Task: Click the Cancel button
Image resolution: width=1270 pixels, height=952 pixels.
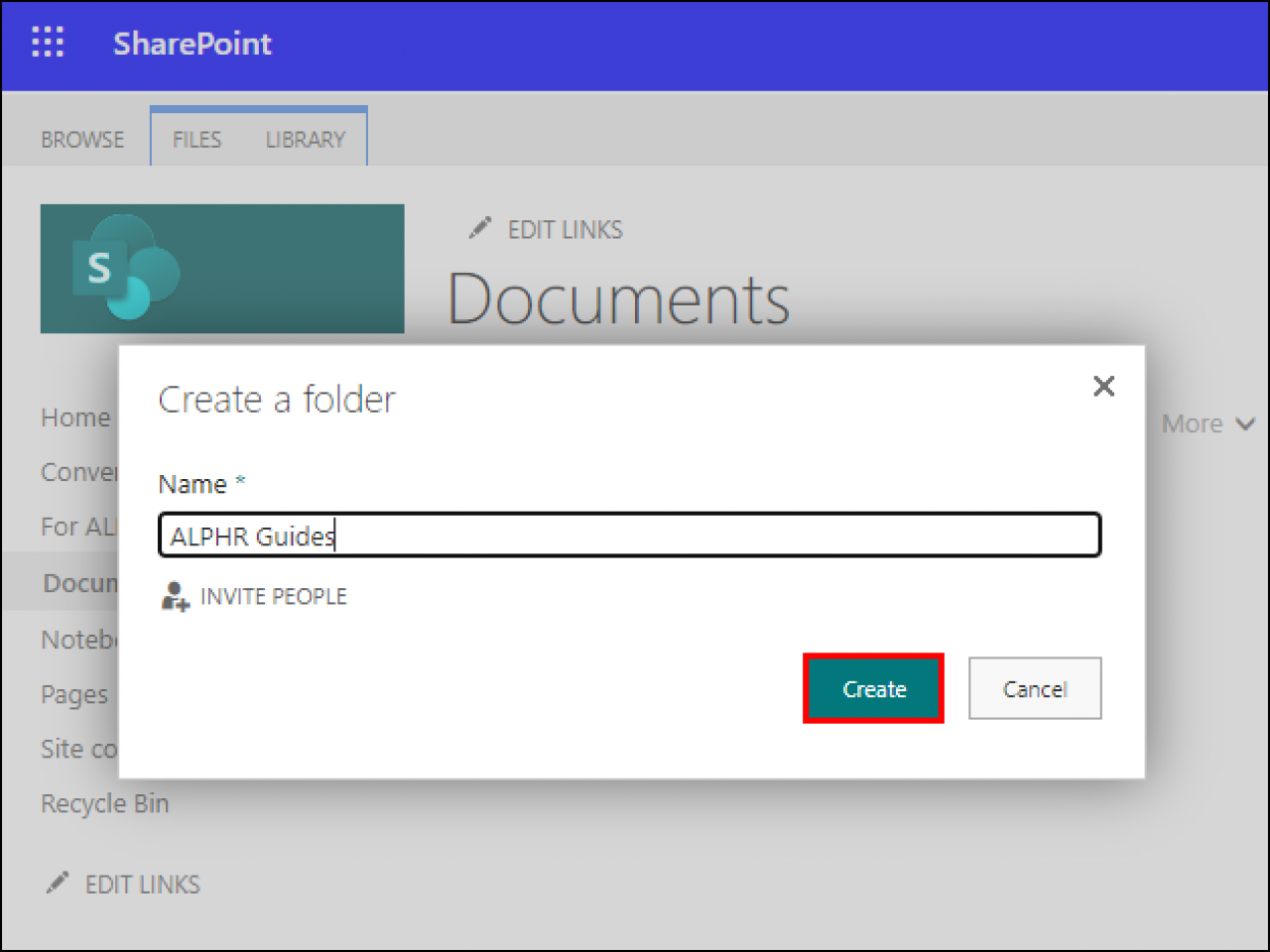Action: pyautogui.click(x=1035, y=688)
